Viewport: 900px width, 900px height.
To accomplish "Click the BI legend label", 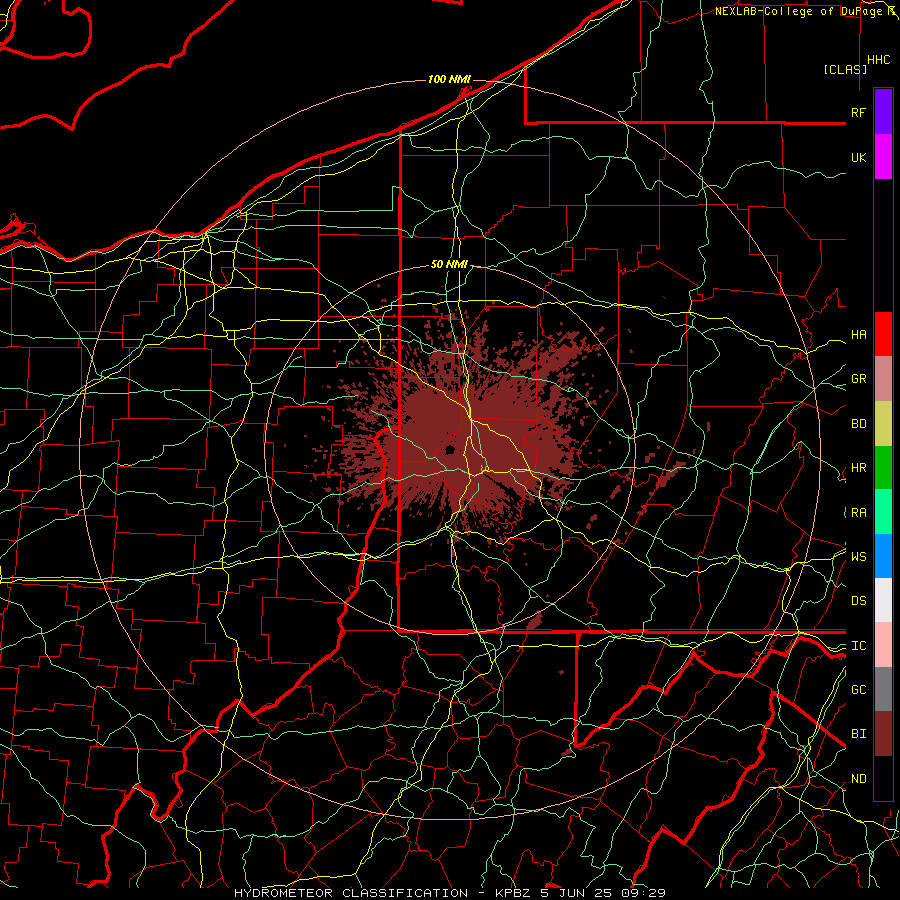I will 859,734.
